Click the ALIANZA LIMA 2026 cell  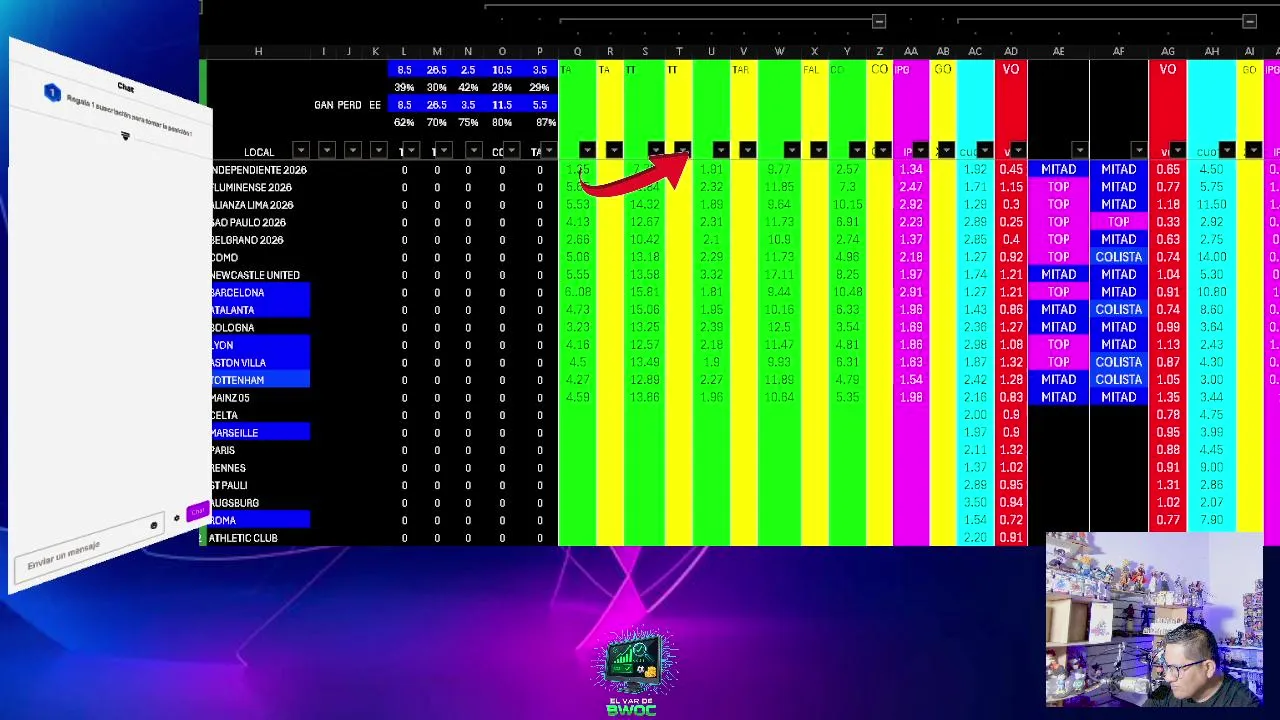click(259, 205)
